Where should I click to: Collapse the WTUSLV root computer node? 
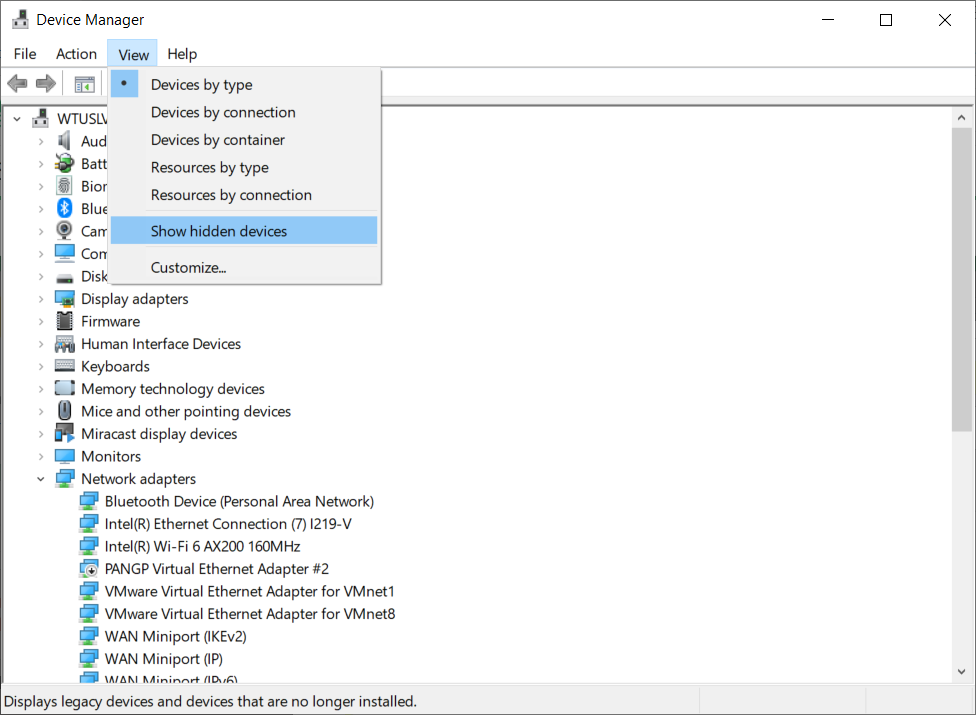(17, 118)
